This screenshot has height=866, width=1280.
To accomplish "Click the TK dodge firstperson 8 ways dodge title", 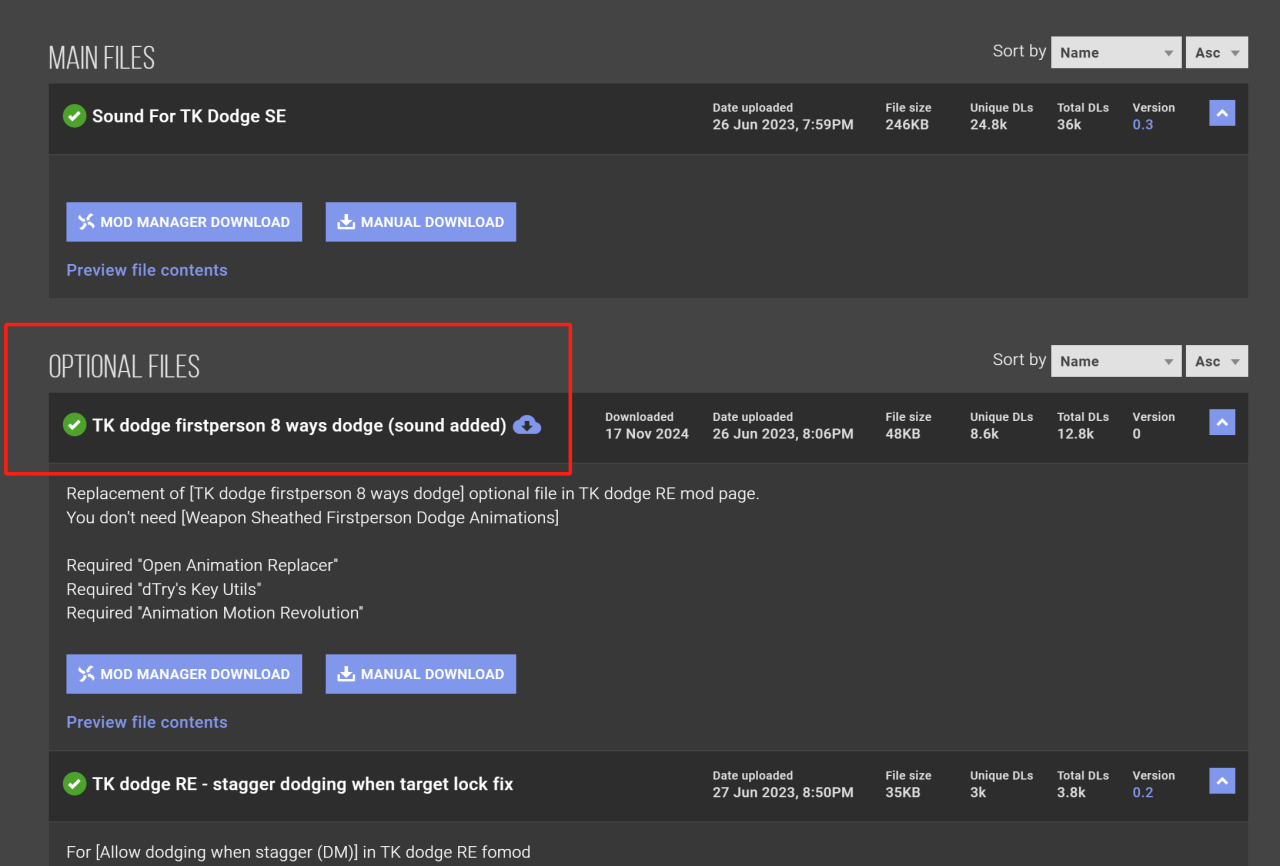I will click(299, 425).
